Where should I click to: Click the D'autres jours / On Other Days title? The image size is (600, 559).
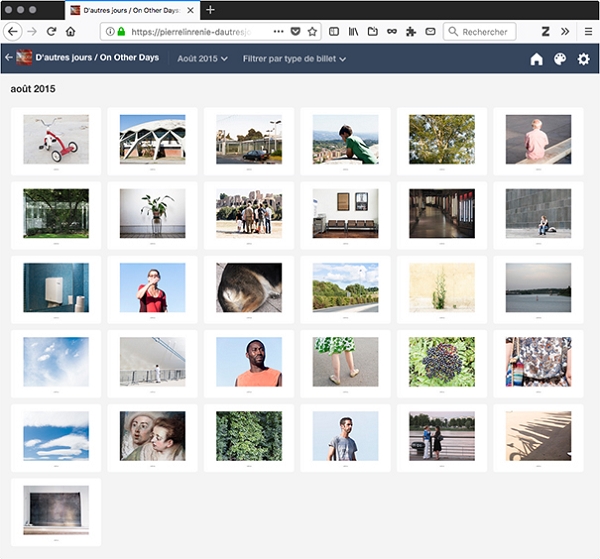click(96, 59)
